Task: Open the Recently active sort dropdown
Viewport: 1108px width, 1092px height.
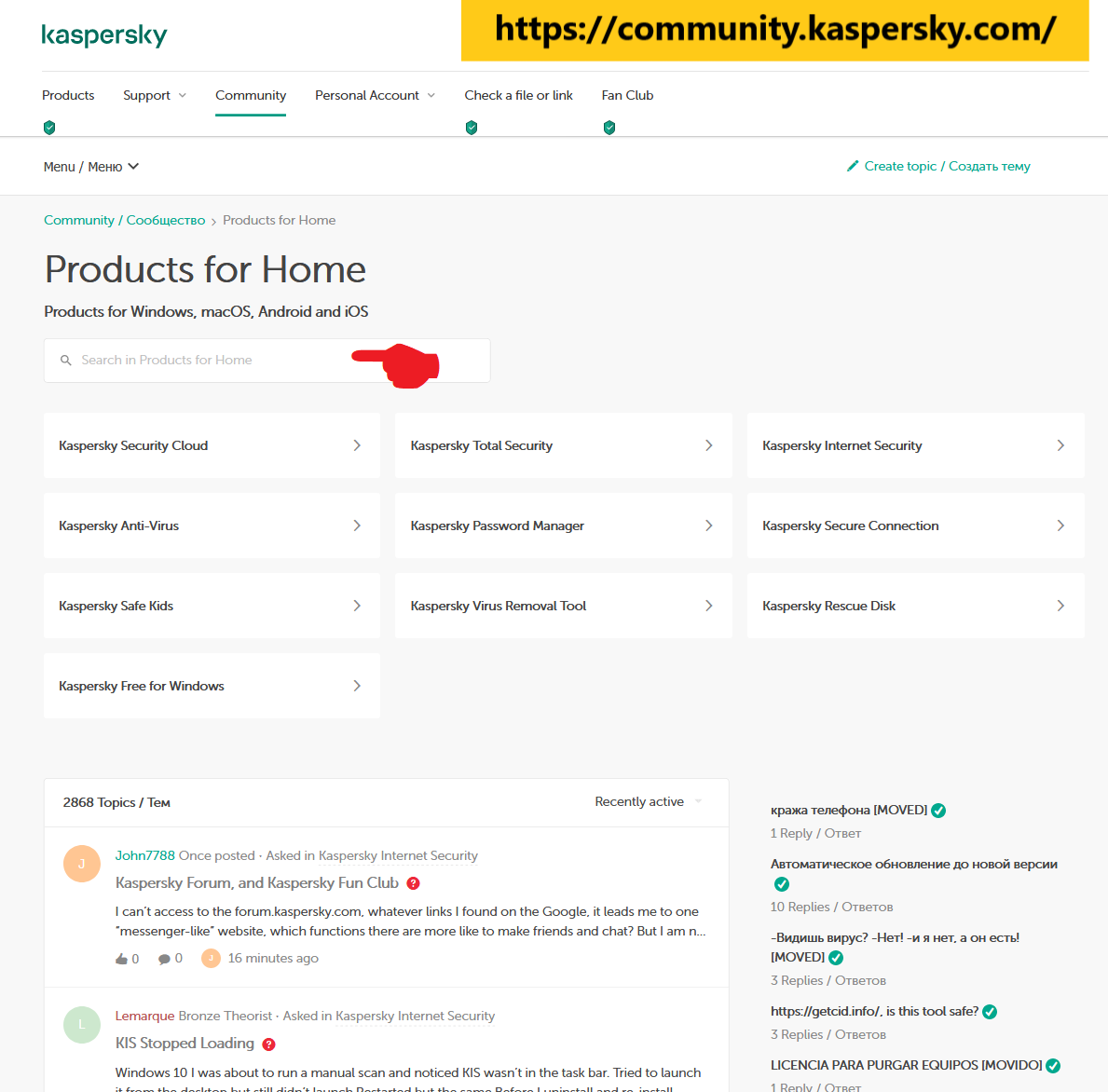Action: point(649,801)
